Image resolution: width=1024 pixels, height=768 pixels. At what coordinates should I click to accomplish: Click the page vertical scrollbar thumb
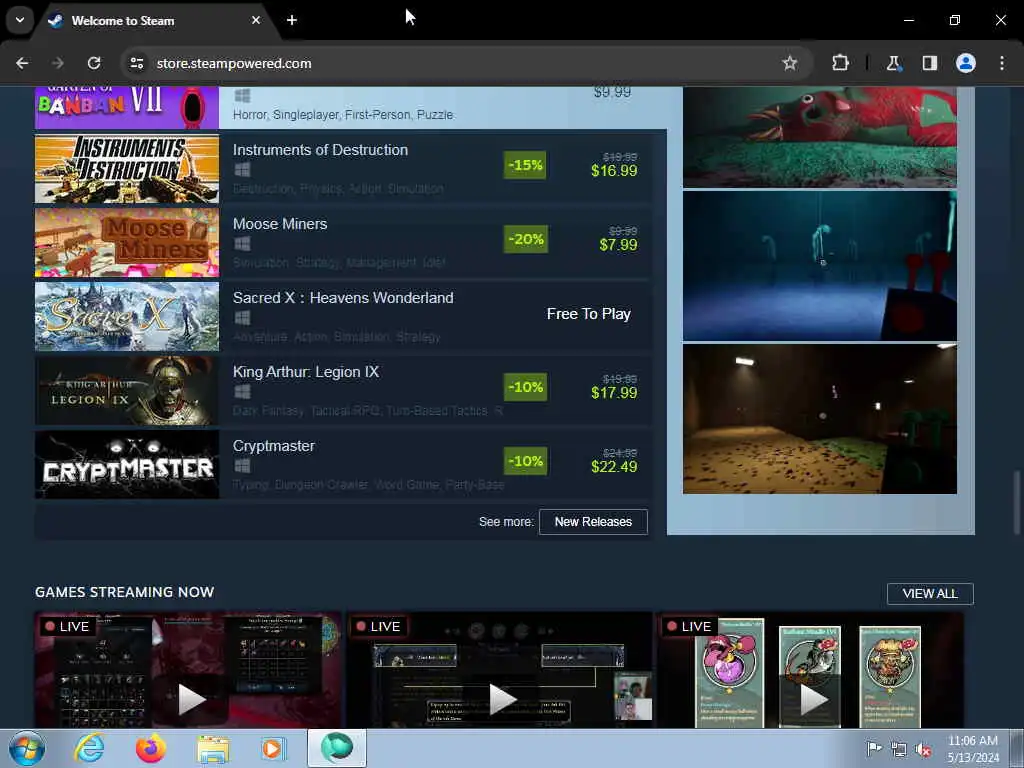tap(1016, 502)
